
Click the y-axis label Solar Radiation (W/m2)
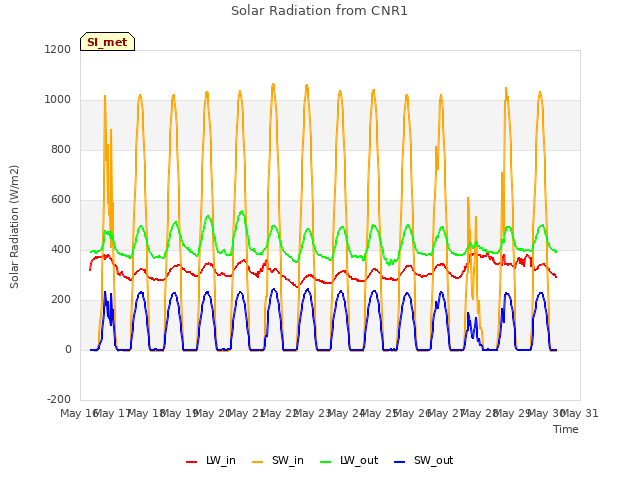tap(14, 227)
